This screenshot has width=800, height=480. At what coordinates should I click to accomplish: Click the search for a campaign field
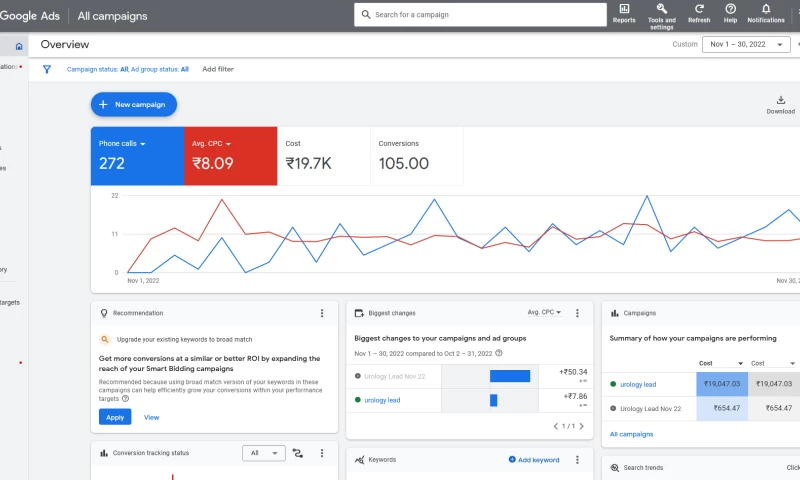tap(480, 15)
